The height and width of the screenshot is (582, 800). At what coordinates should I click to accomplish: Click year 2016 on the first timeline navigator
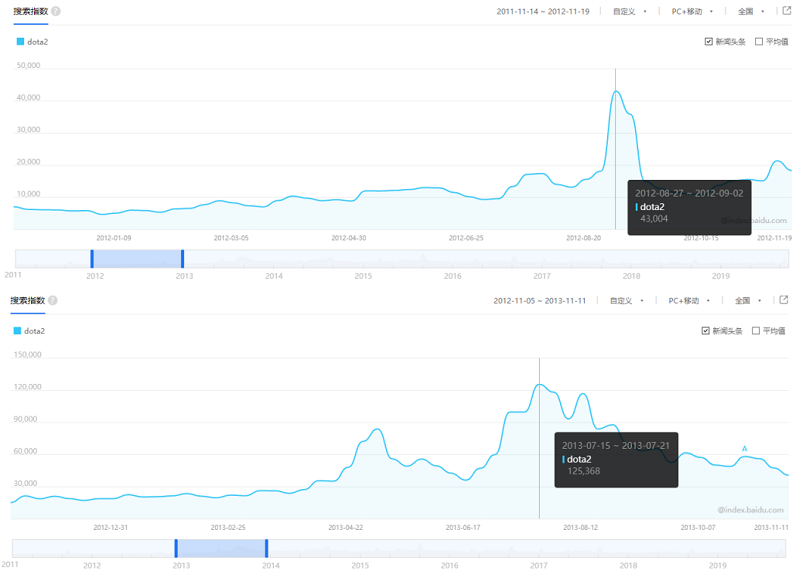453,276
